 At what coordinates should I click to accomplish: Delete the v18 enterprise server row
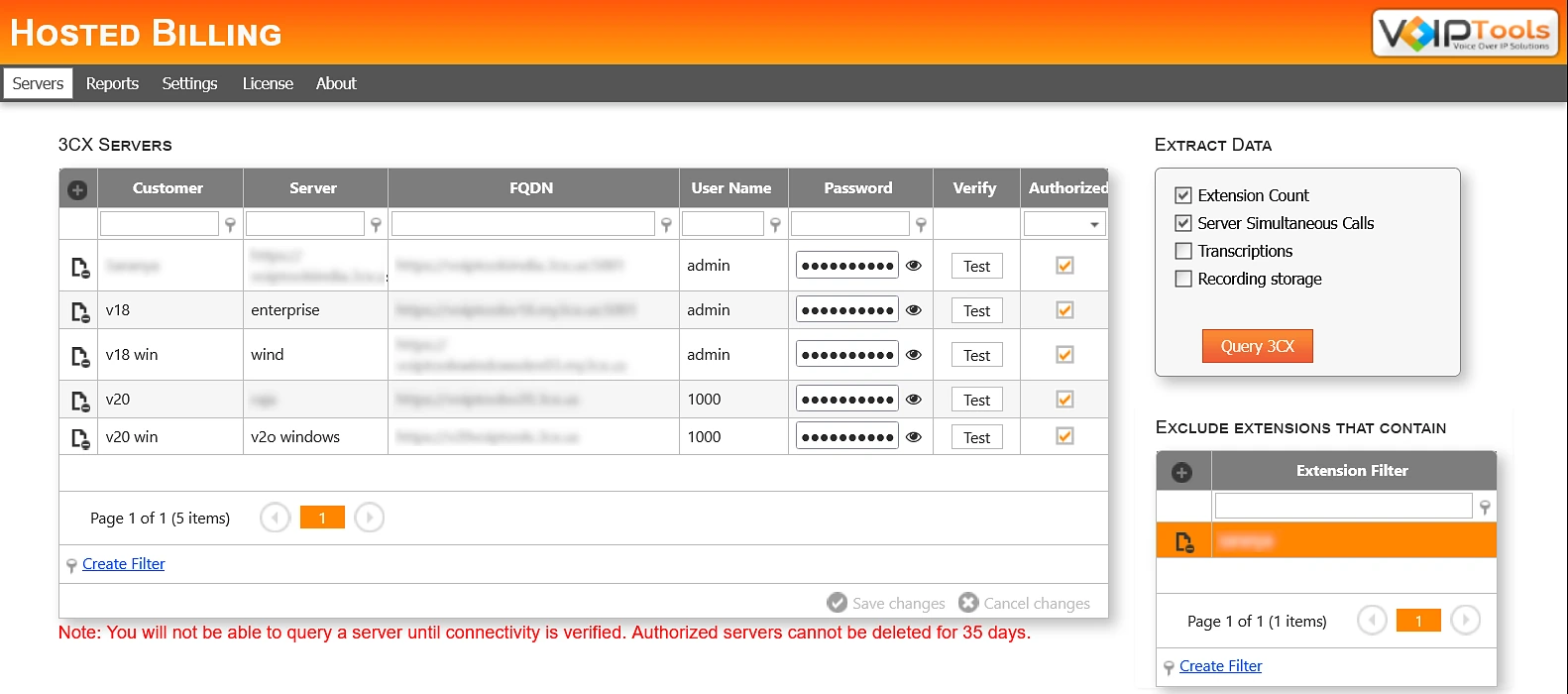click(80, 311)
